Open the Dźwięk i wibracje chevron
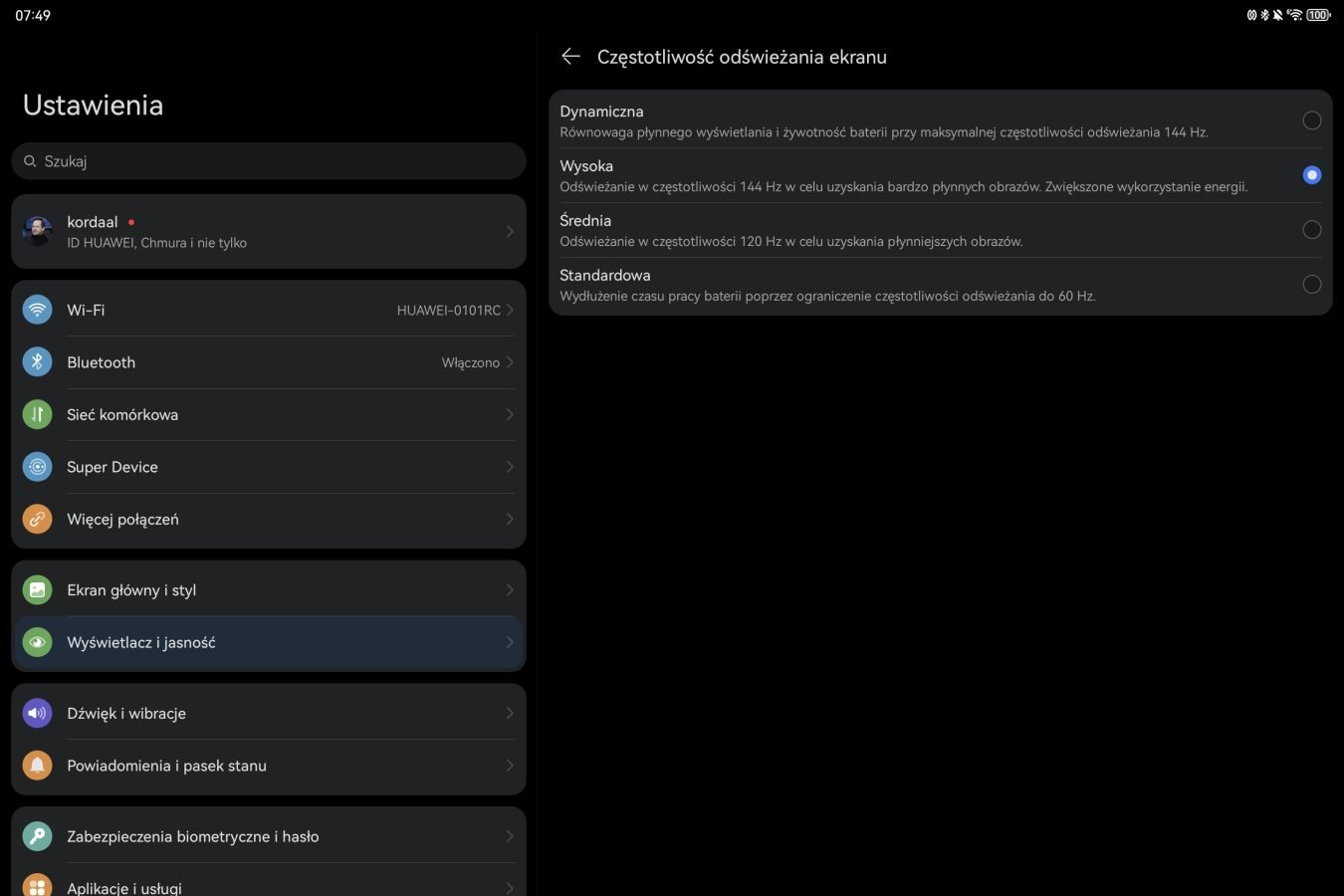The width and height of the screenshot is (1344, 896). [x=510, y=713]
